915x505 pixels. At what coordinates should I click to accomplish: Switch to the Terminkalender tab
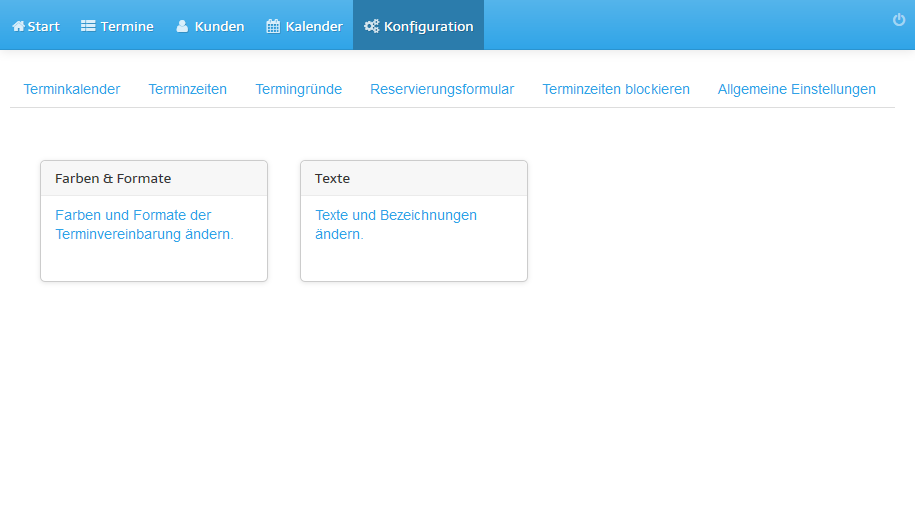[x=72, y=89]
